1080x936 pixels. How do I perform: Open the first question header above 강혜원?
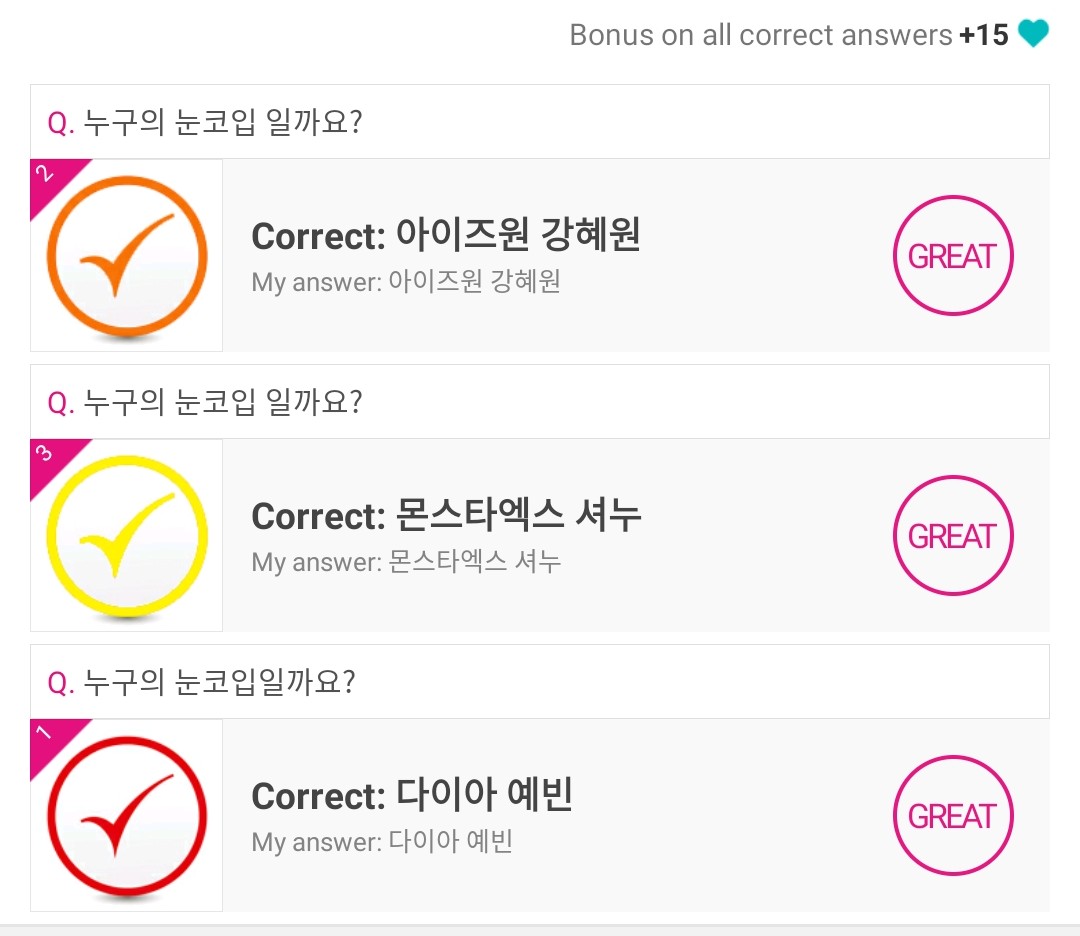pos(205,123)
